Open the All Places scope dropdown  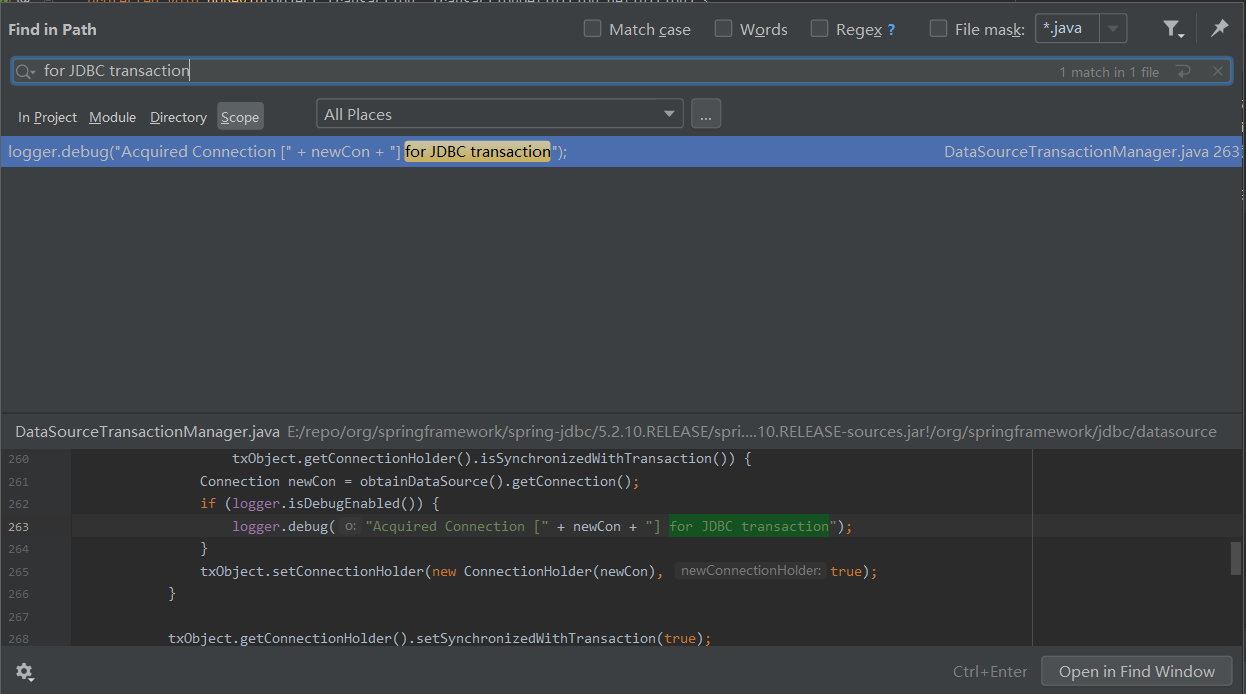(x=500, y=114)
